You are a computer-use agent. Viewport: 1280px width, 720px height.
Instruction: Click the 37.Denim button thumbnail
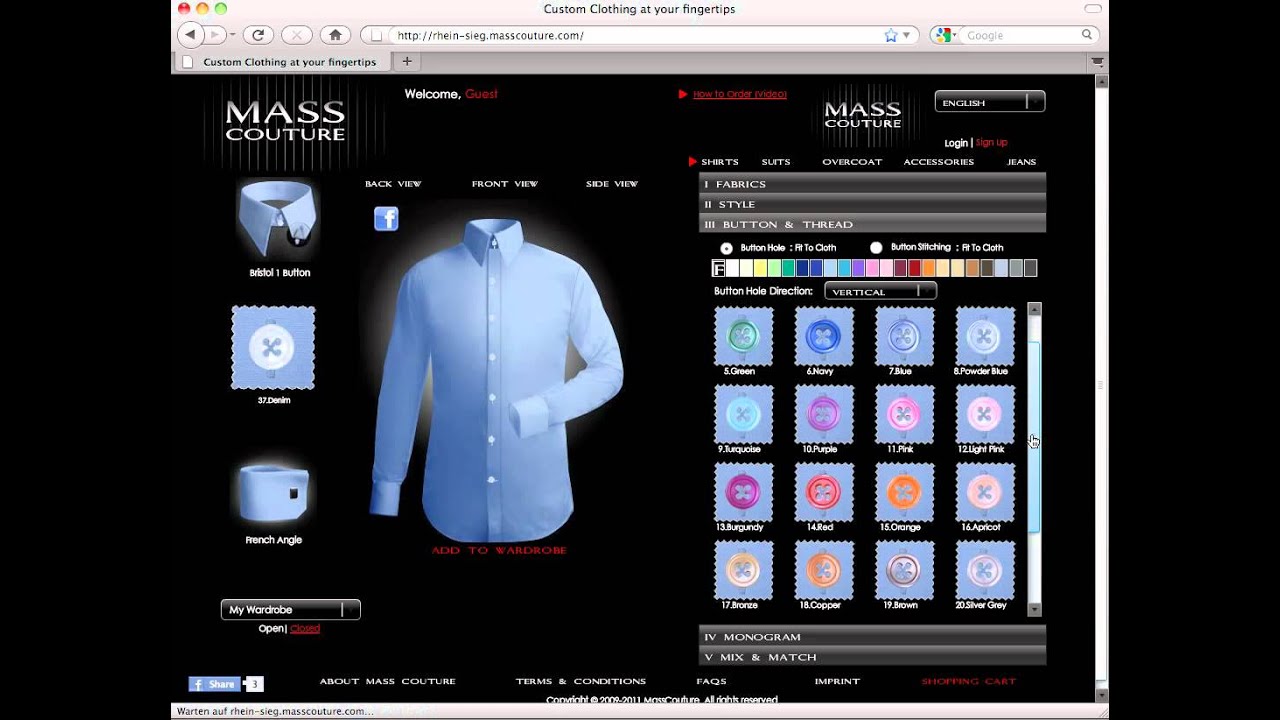[x=273, y=347]
